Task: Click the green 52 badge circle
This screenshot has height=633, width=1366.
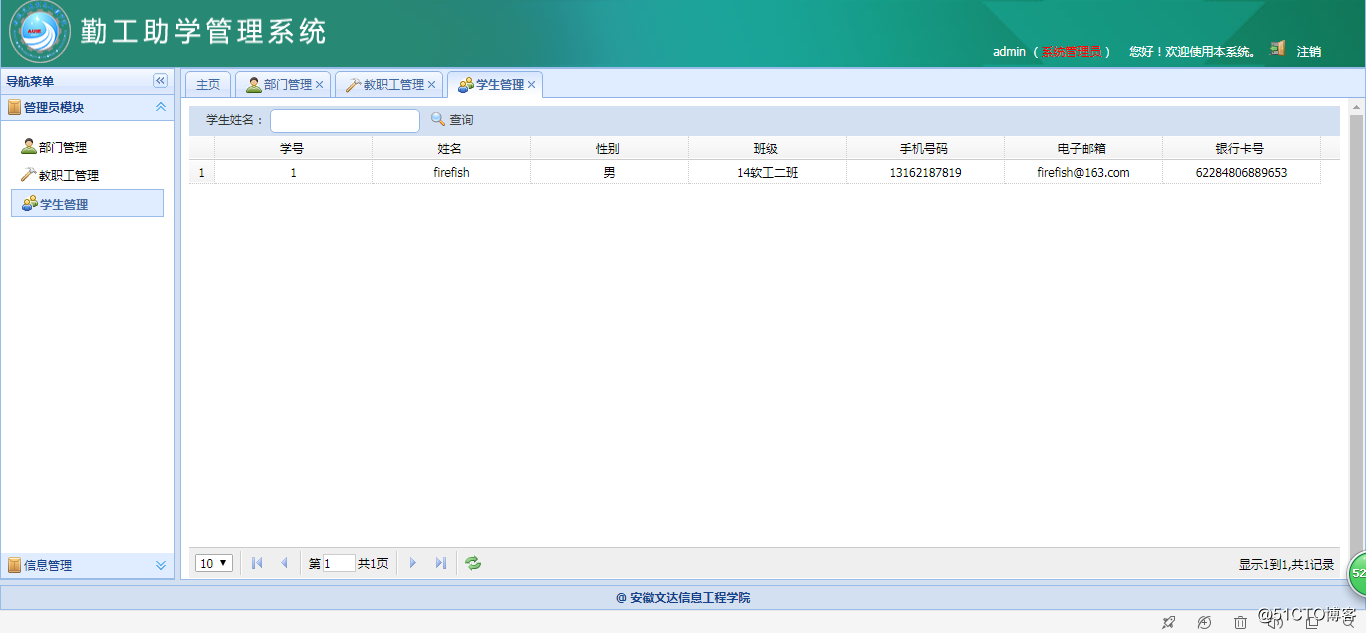Action: tap(1358, 573)
